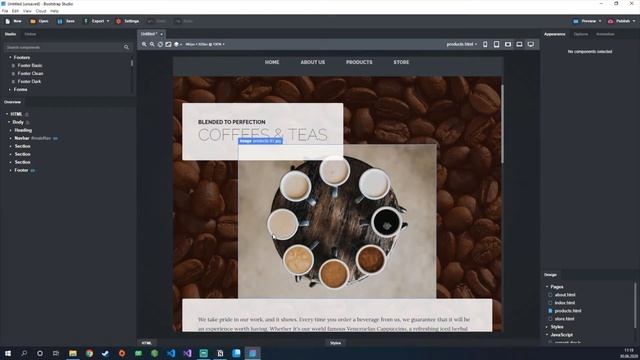The image size is (640, 360).
Task: Open the Styles bottom panel tab
Action: [335, 343]
